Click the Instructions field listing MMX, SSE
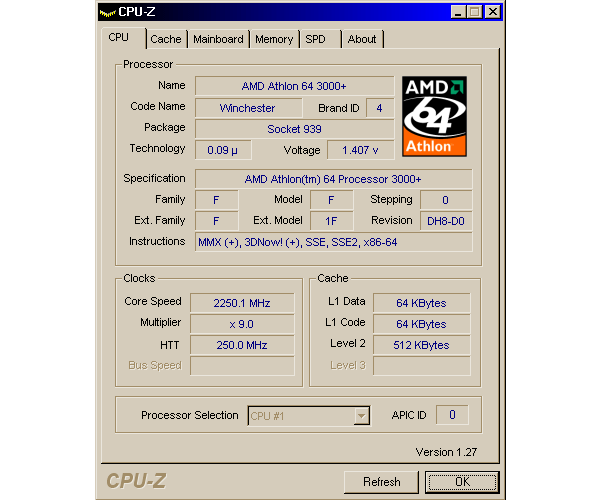Image resolution: width=600 pixels, height=500 pixels. [x=333, y=242]
